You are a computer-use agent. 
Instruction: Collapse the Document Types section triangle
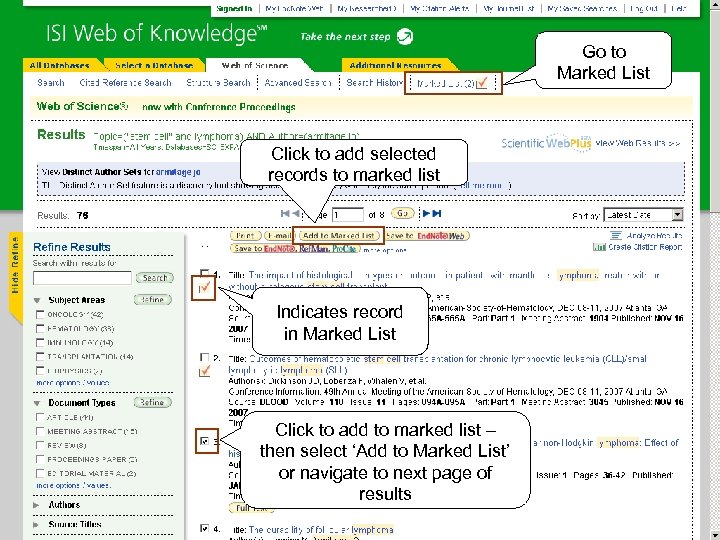click(37, 403)
